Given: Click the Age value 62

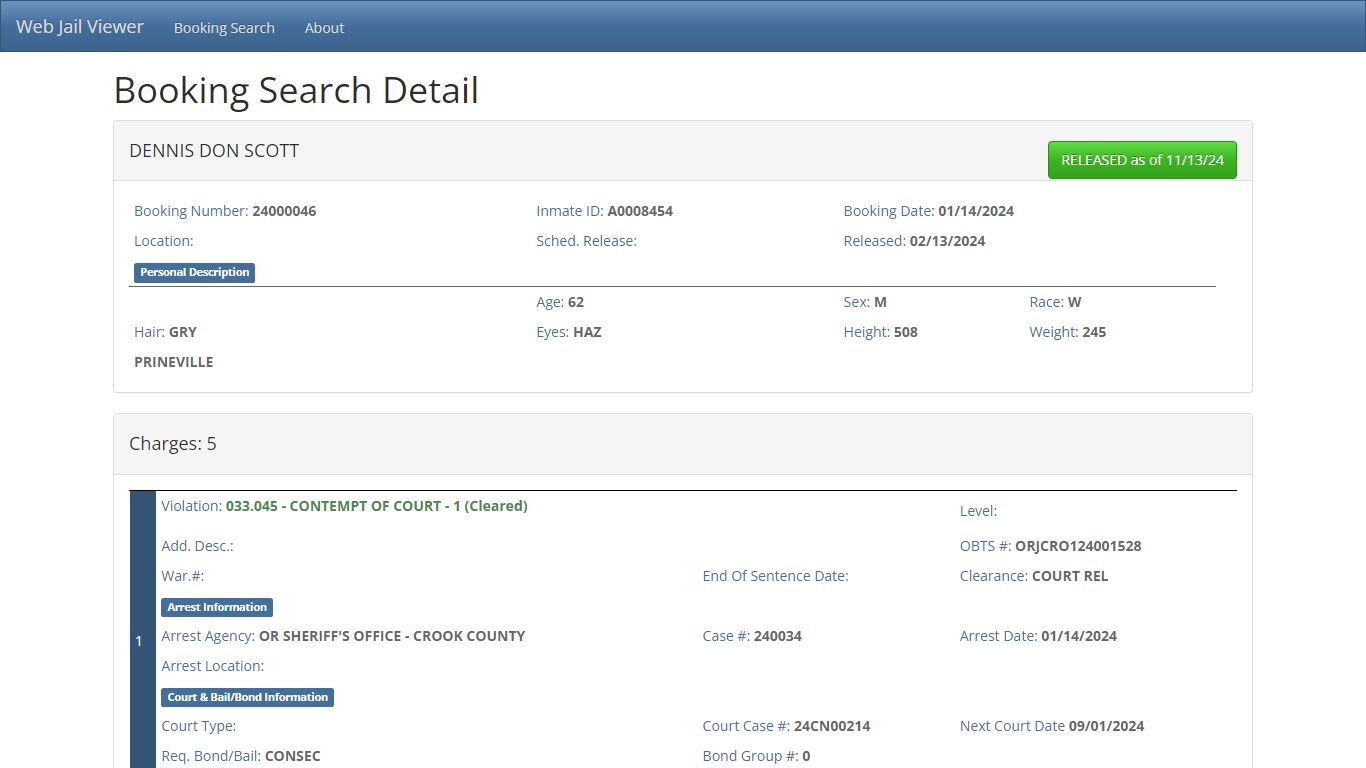Looking at the screenshot, I should click(x=576, y=302).
